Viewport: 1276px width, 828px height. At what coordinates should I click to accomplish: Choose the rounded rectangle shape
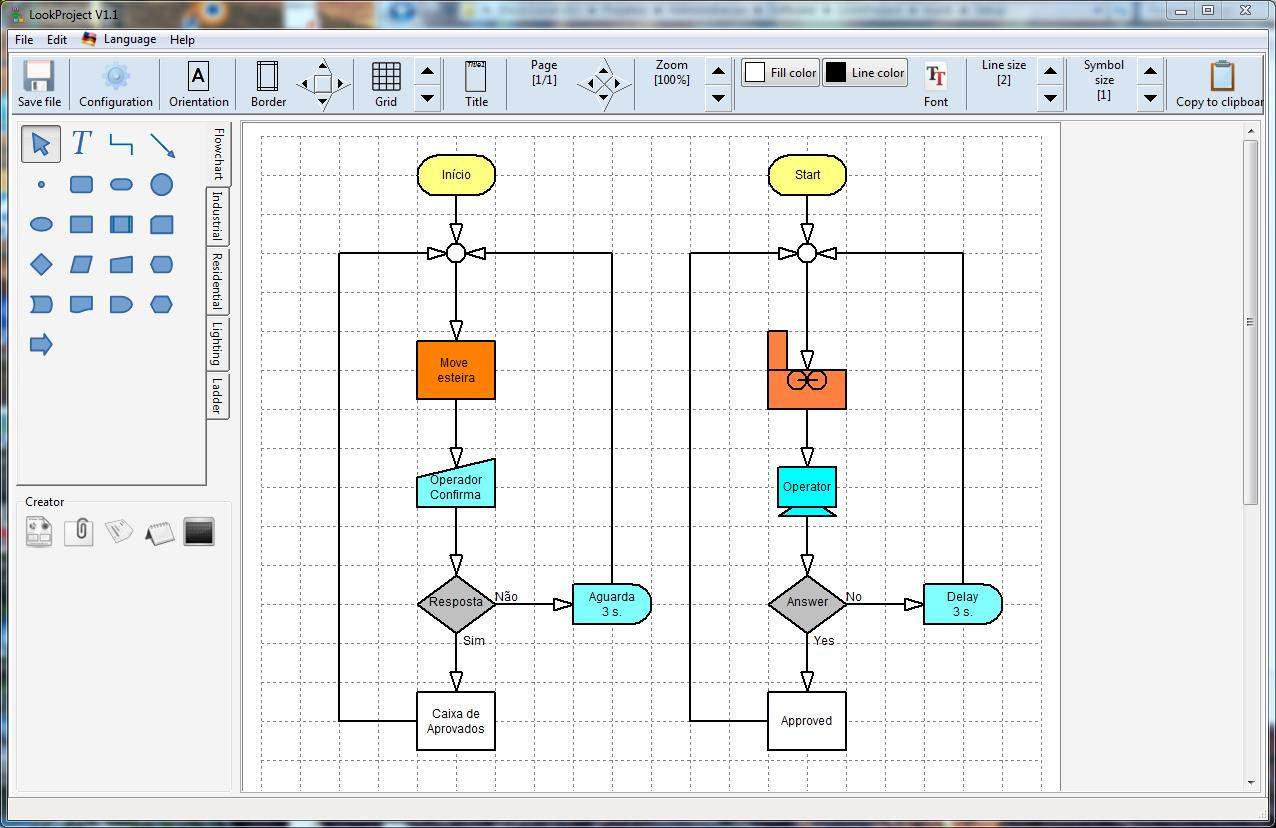click(81, 185)
